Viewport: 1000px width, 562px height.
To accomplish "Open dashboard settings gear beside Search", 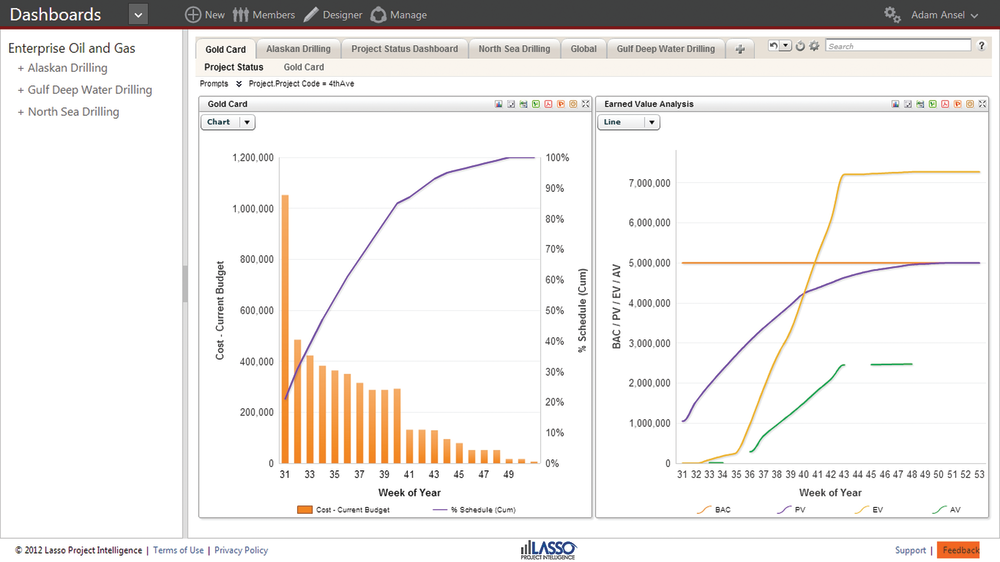I will point(814,46).
